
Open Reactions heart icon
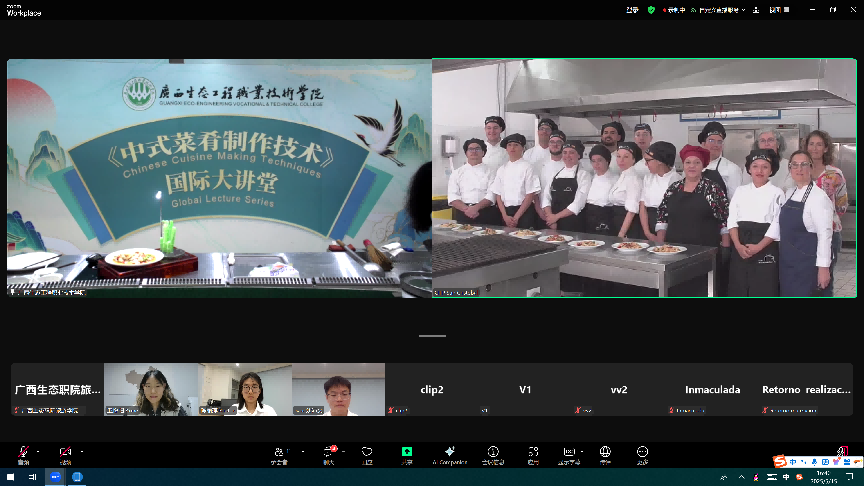point(367,455)
